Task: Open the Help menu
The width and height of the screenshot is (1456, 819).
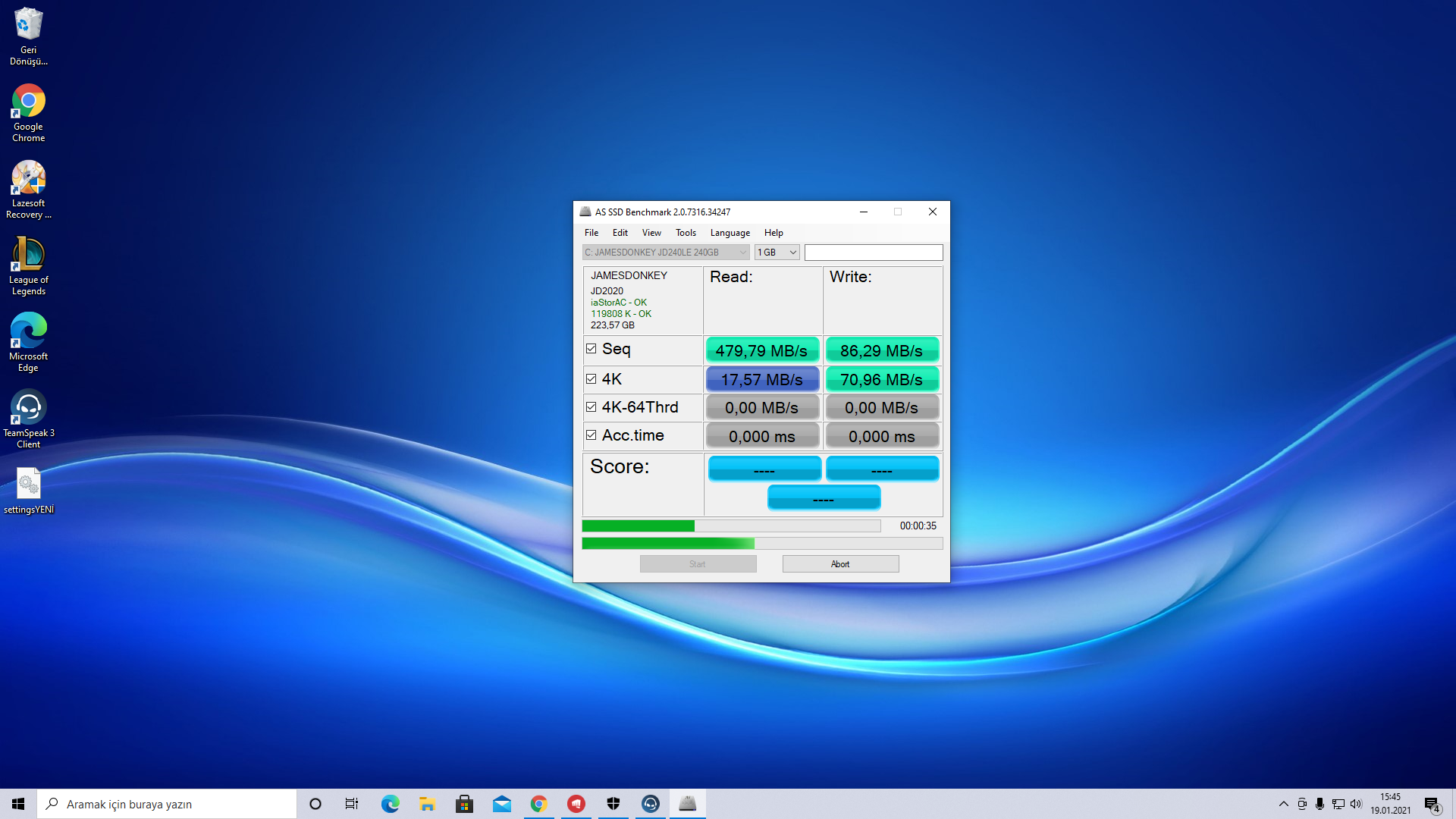Action: pos(773,233)
